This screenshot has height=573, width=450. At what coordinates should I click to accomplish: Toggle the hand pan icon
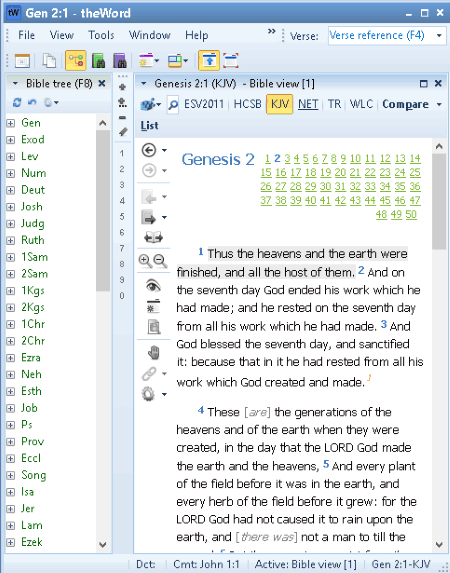coord(154,353)
